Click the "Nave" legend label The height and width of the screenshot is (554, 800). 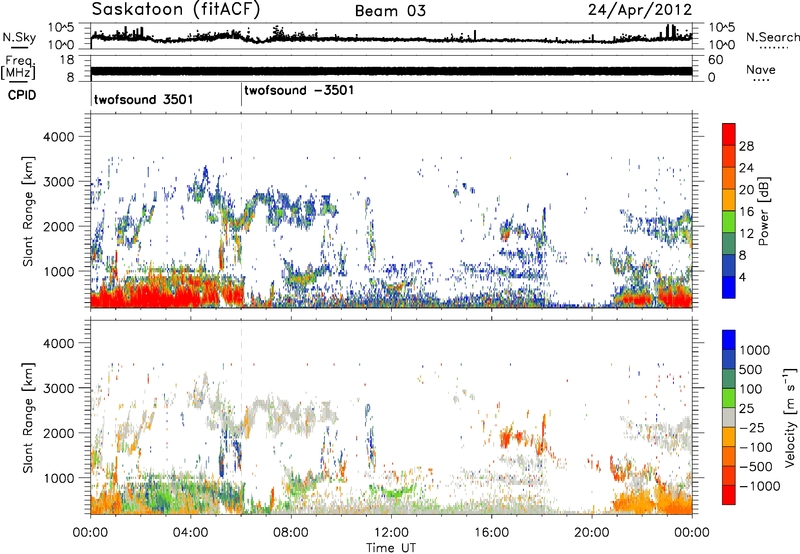point(761,69)
